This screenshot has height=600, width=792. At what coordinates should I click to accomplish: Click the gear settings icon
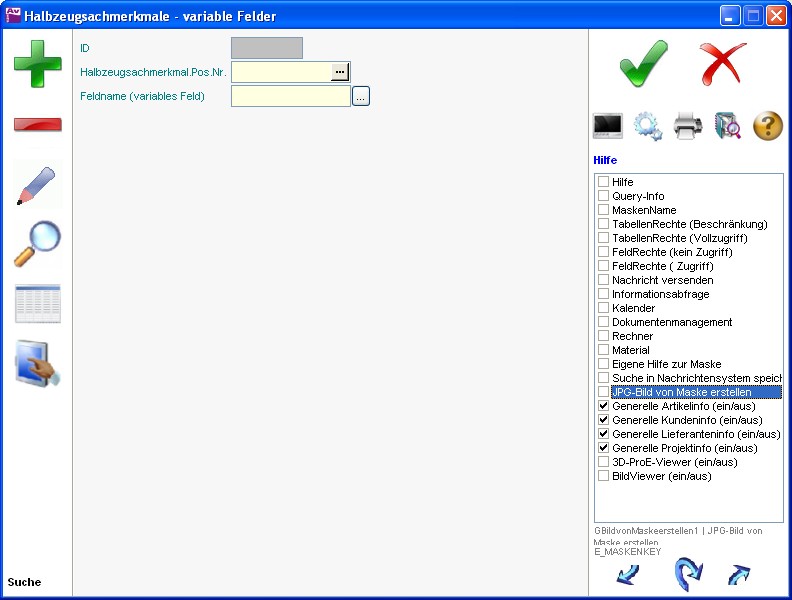tap(648, 126)
